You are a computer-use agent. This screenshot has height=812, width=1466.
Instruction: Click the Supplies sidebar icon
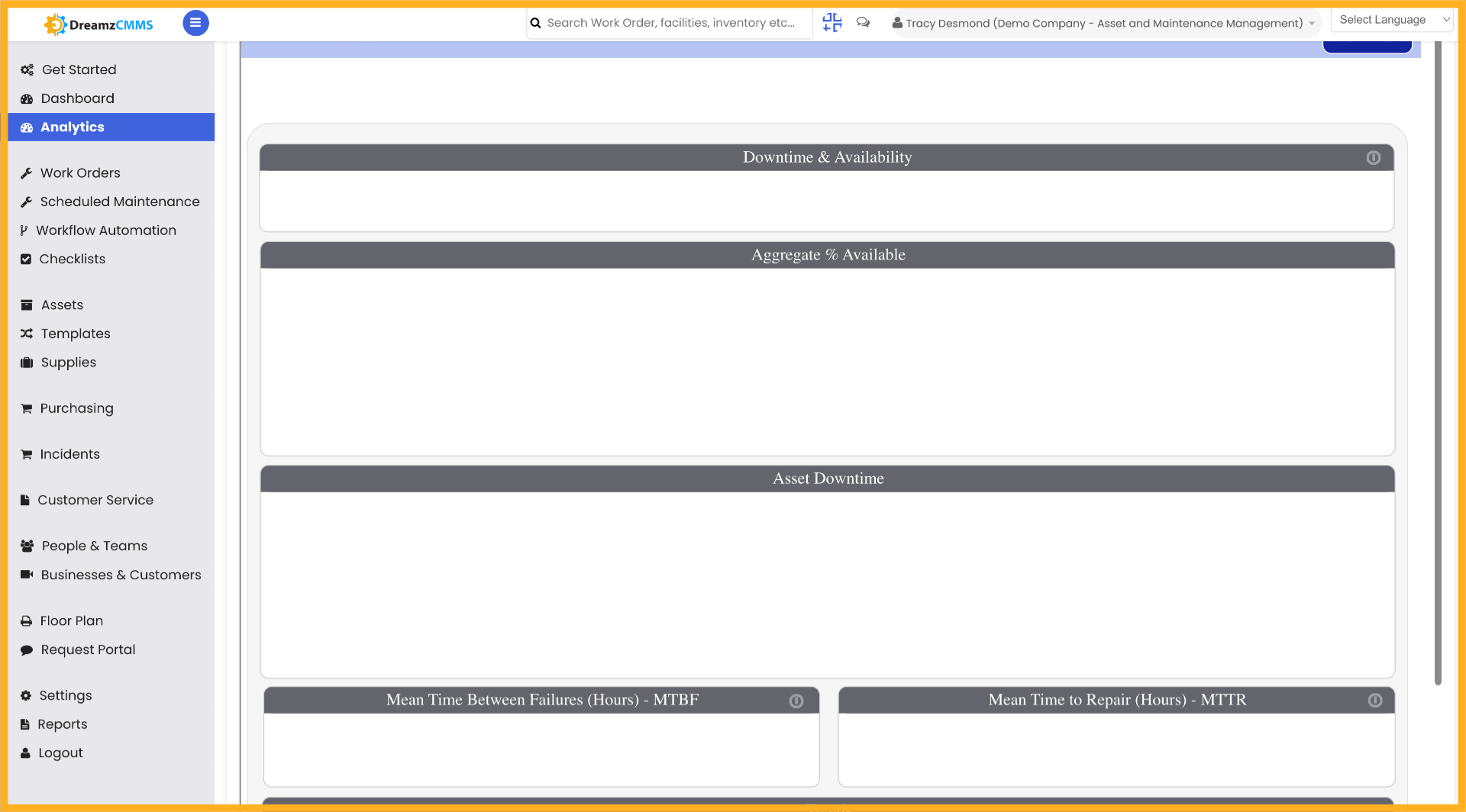pos(26,362)
